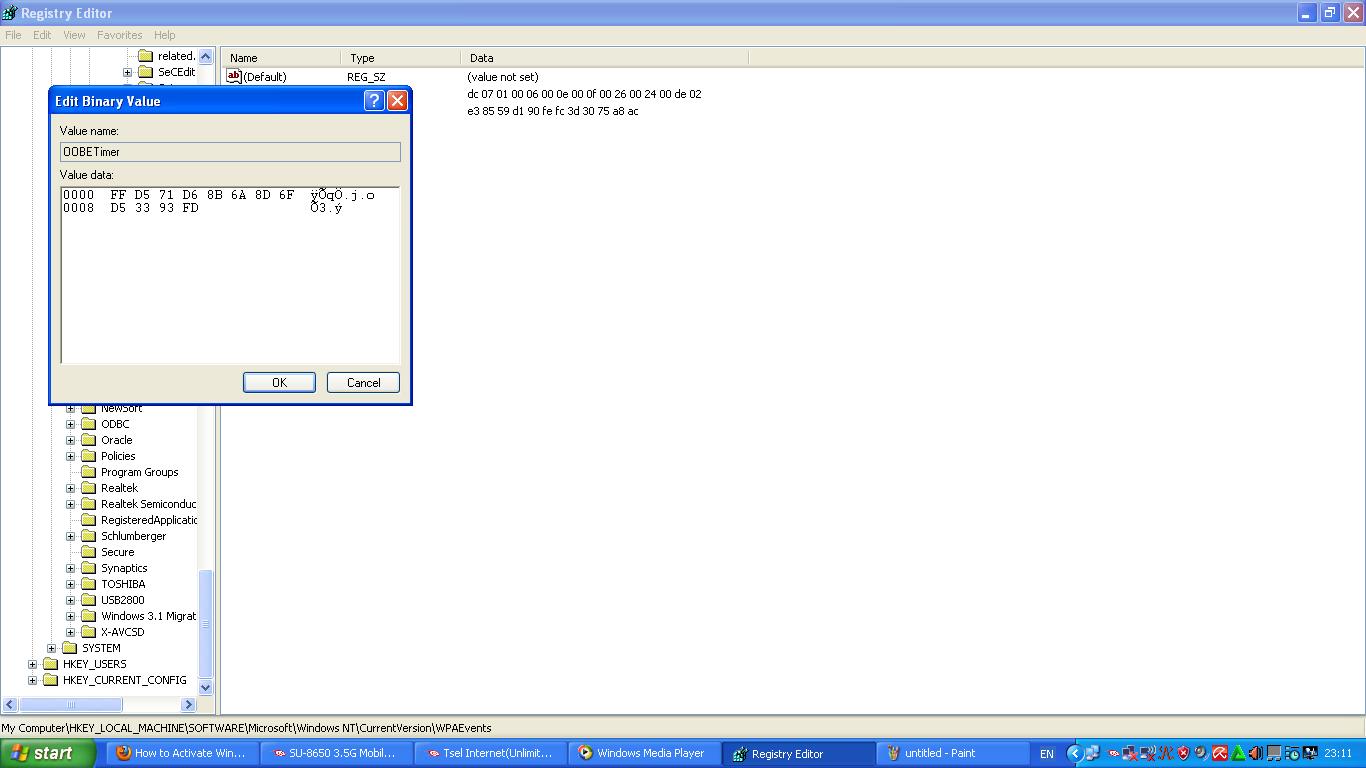Open the Edit menu
Screen dimensions: 1366x768
41,34
